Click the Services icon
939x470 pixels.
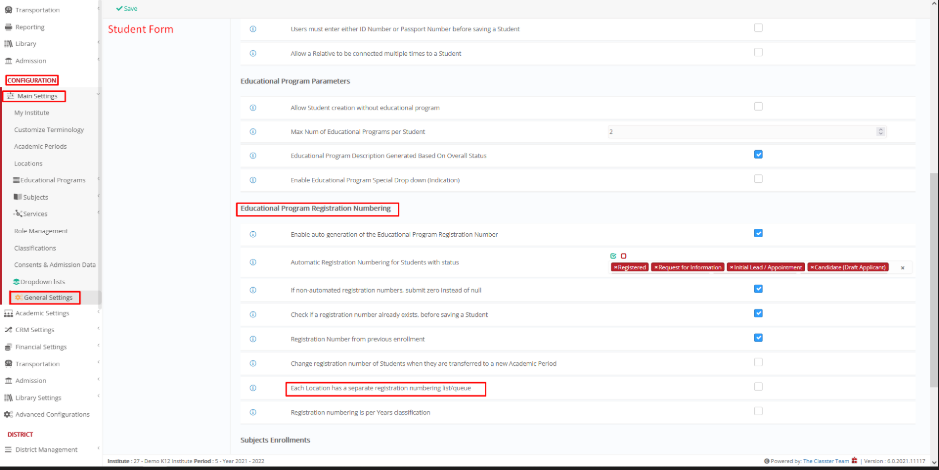point(18,214)
